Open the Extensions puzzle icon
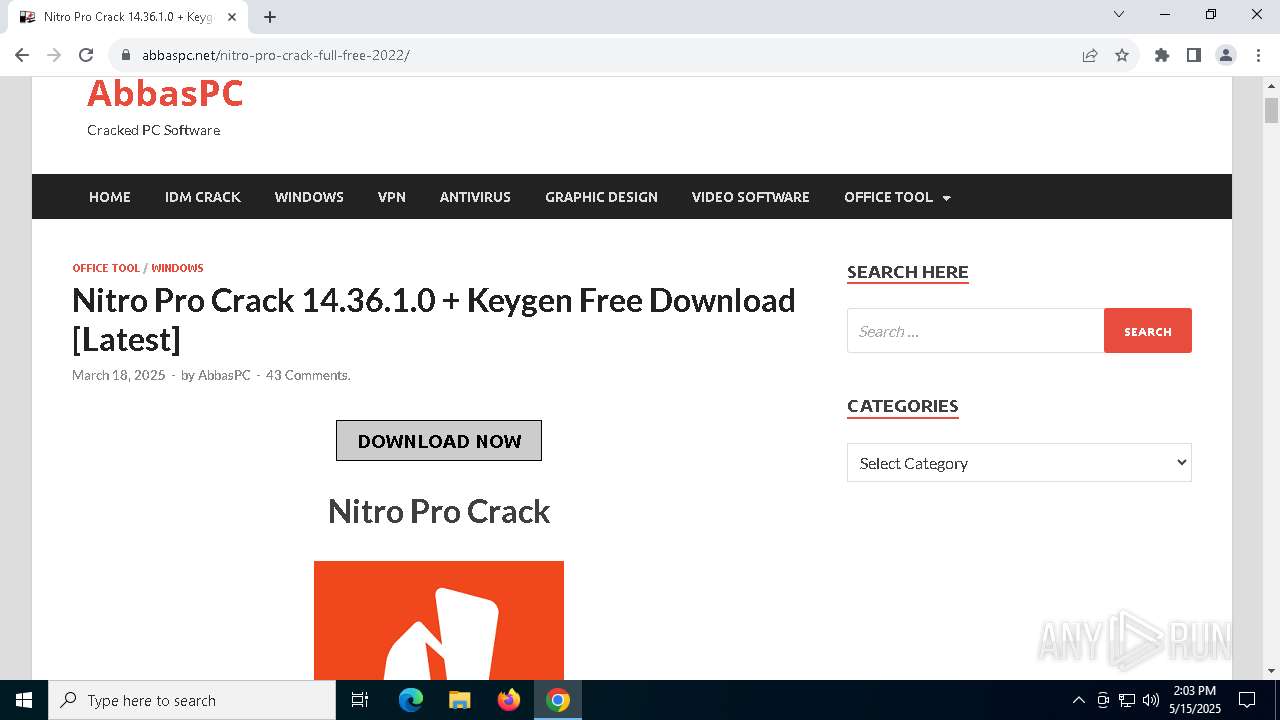The width and height of the screenshot is (1280, 720). (1162, 55)
